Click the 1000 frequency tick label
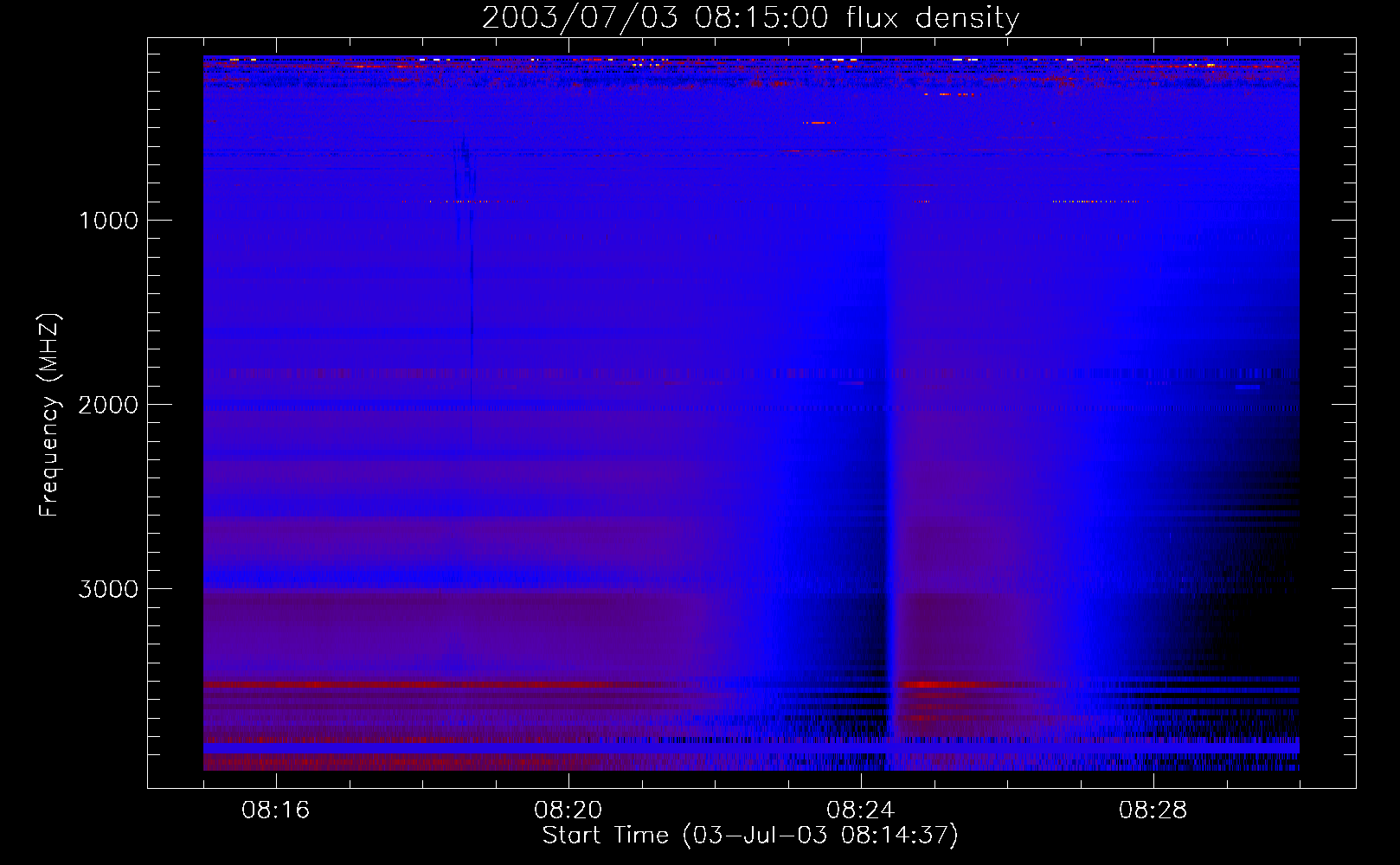1400x865 pixels. (x=108, y=221)
